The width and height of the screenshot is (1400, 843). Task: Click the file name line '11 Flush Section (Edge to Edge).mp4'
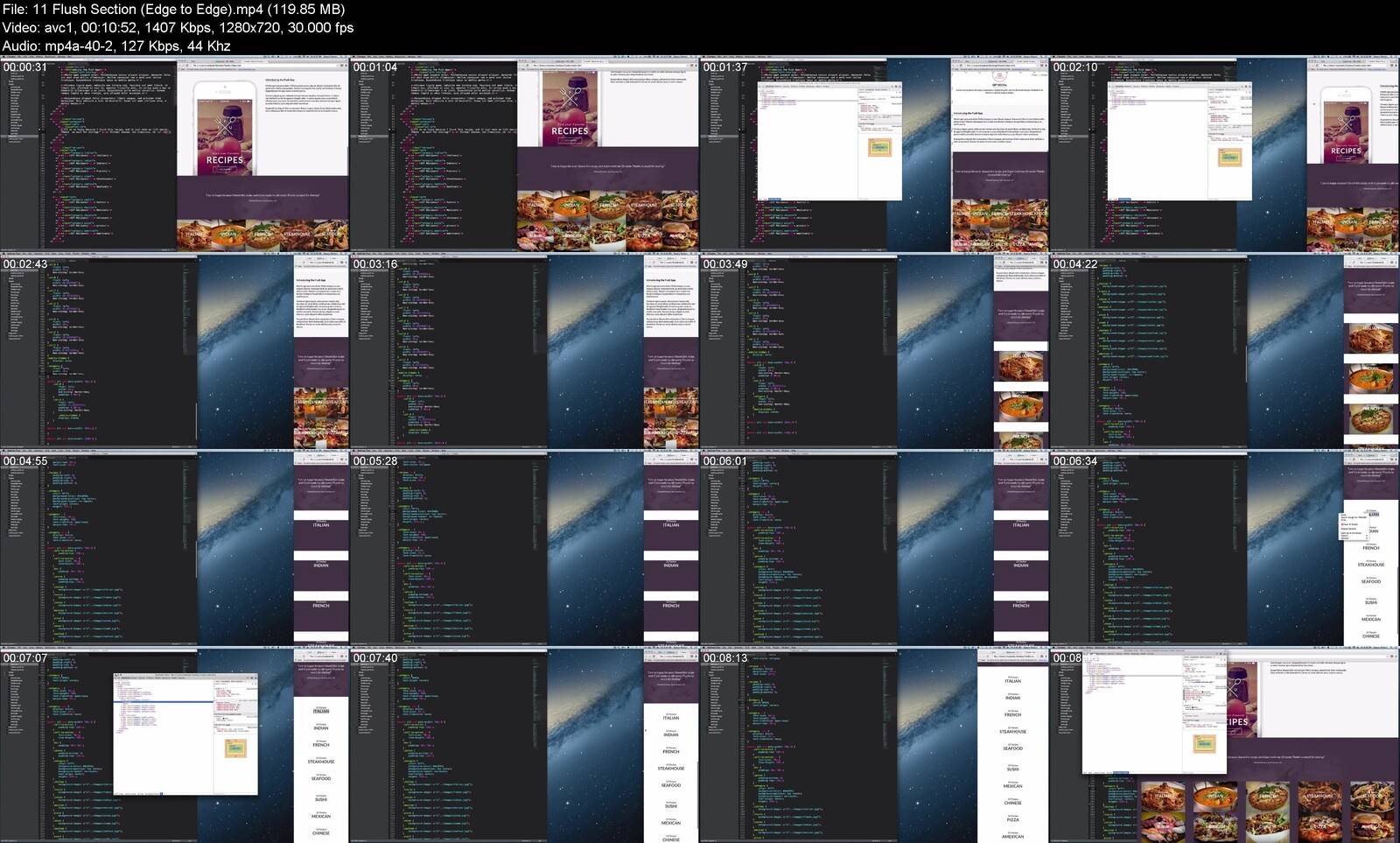pos(173,10)
